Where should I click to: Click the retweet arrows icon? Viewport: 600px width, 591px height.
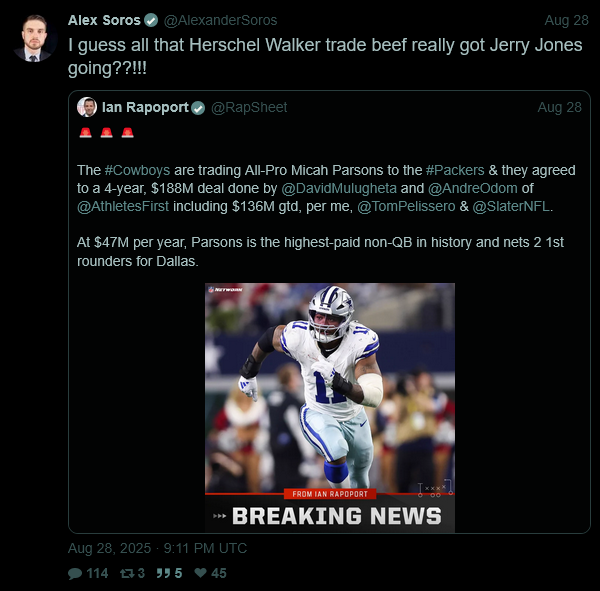(127, 573)
